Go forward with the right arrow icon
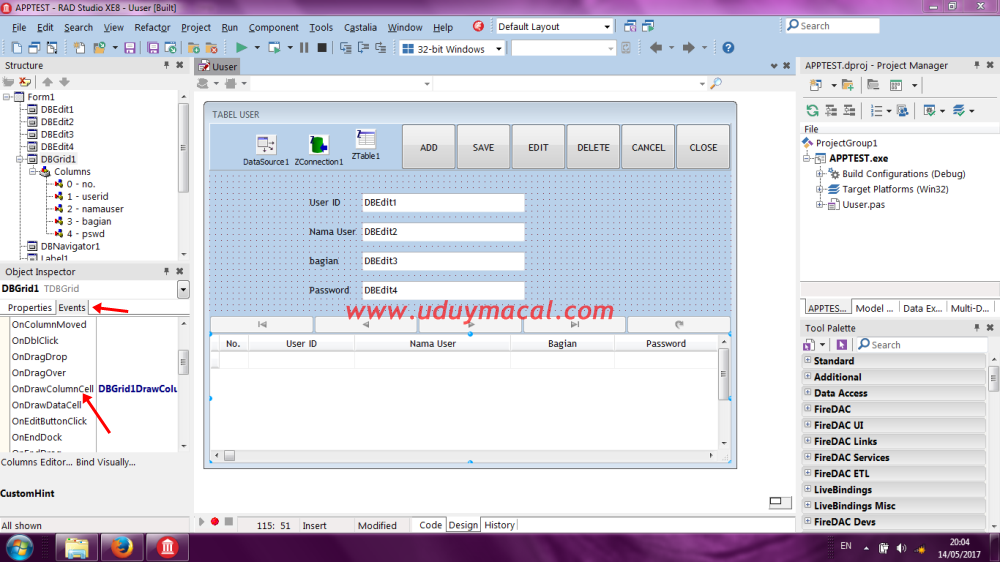This screenshot has height=562, width=1000. 688,48
